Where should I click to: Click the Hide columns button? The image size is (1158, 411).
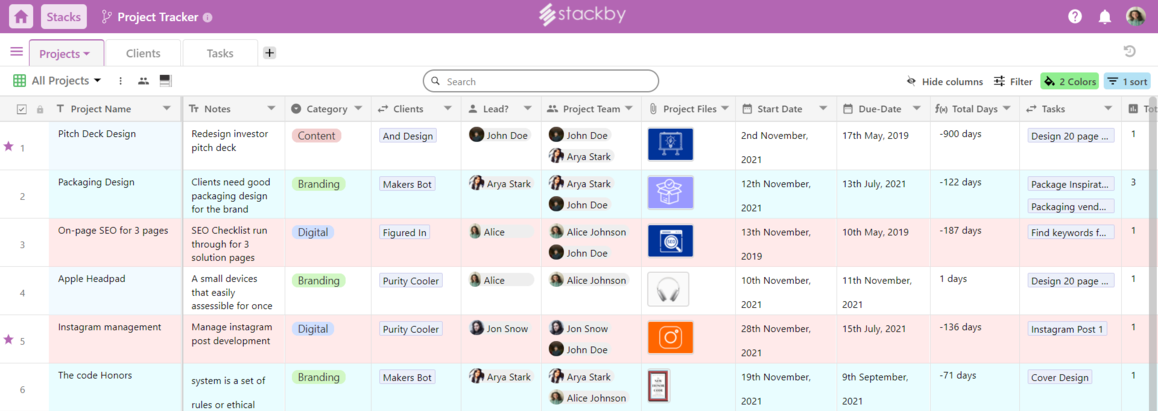(x=944, y=82)
